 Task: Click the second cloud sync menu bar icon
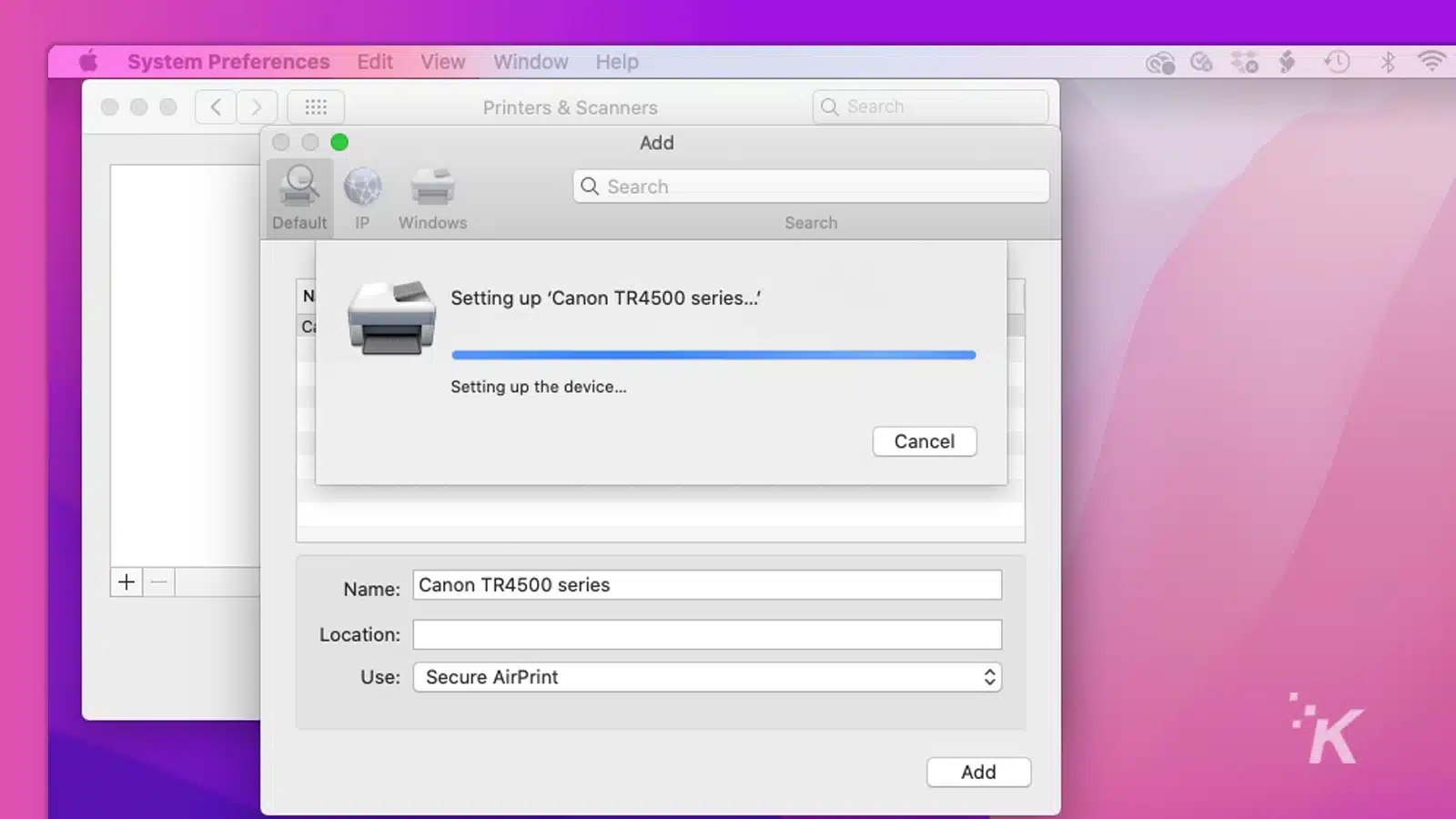click(1201, 62)
